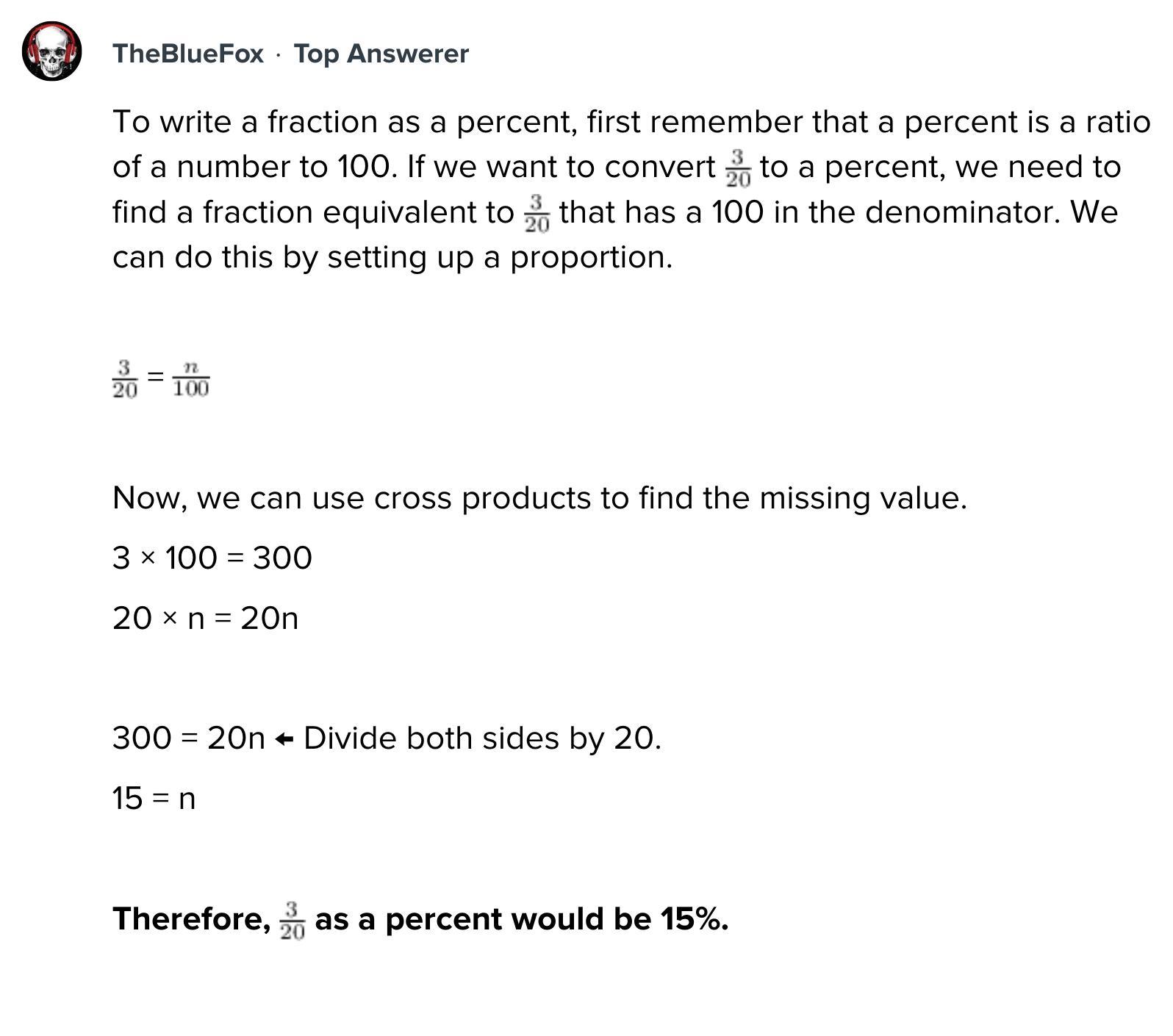Click the '300 = 20n' equation text
1173x1036 pixels.
coord(188,738)
